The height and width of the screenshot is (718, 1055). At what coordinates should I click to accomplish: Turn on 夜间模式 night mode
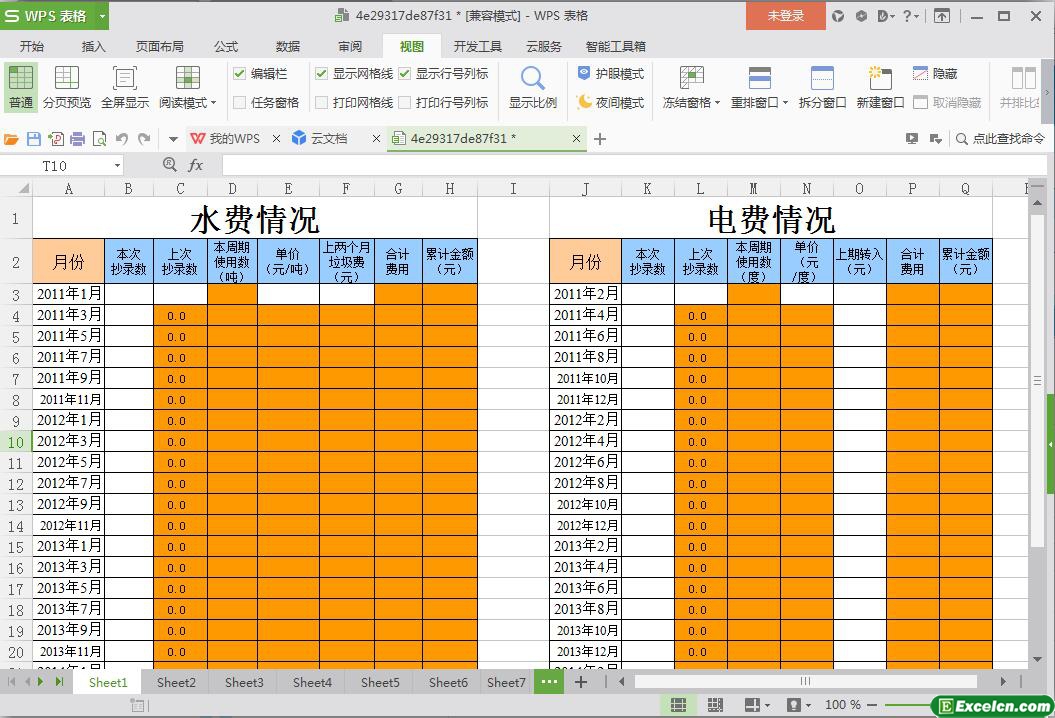(x=610, y=102)
